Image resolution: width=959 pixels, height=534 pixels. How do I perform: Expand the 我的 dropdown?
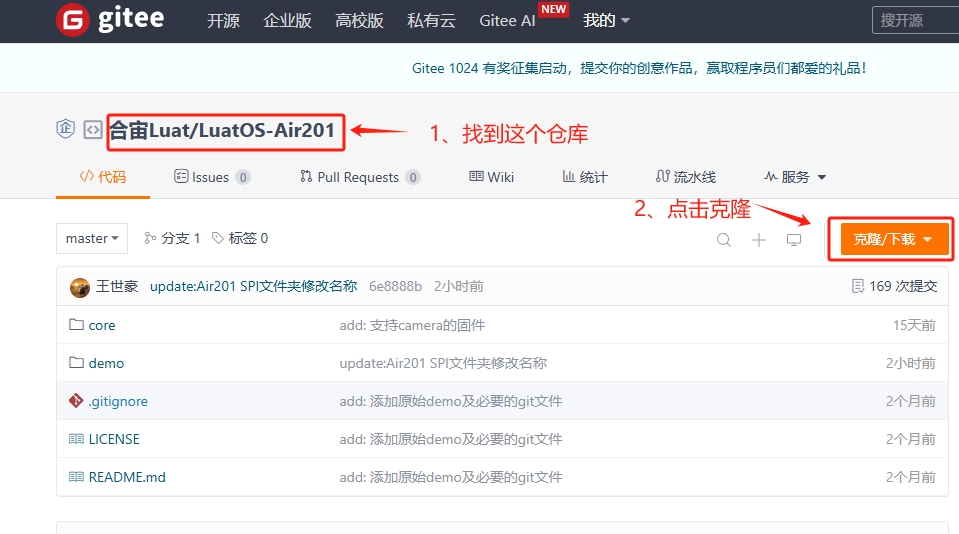point(606,21)
